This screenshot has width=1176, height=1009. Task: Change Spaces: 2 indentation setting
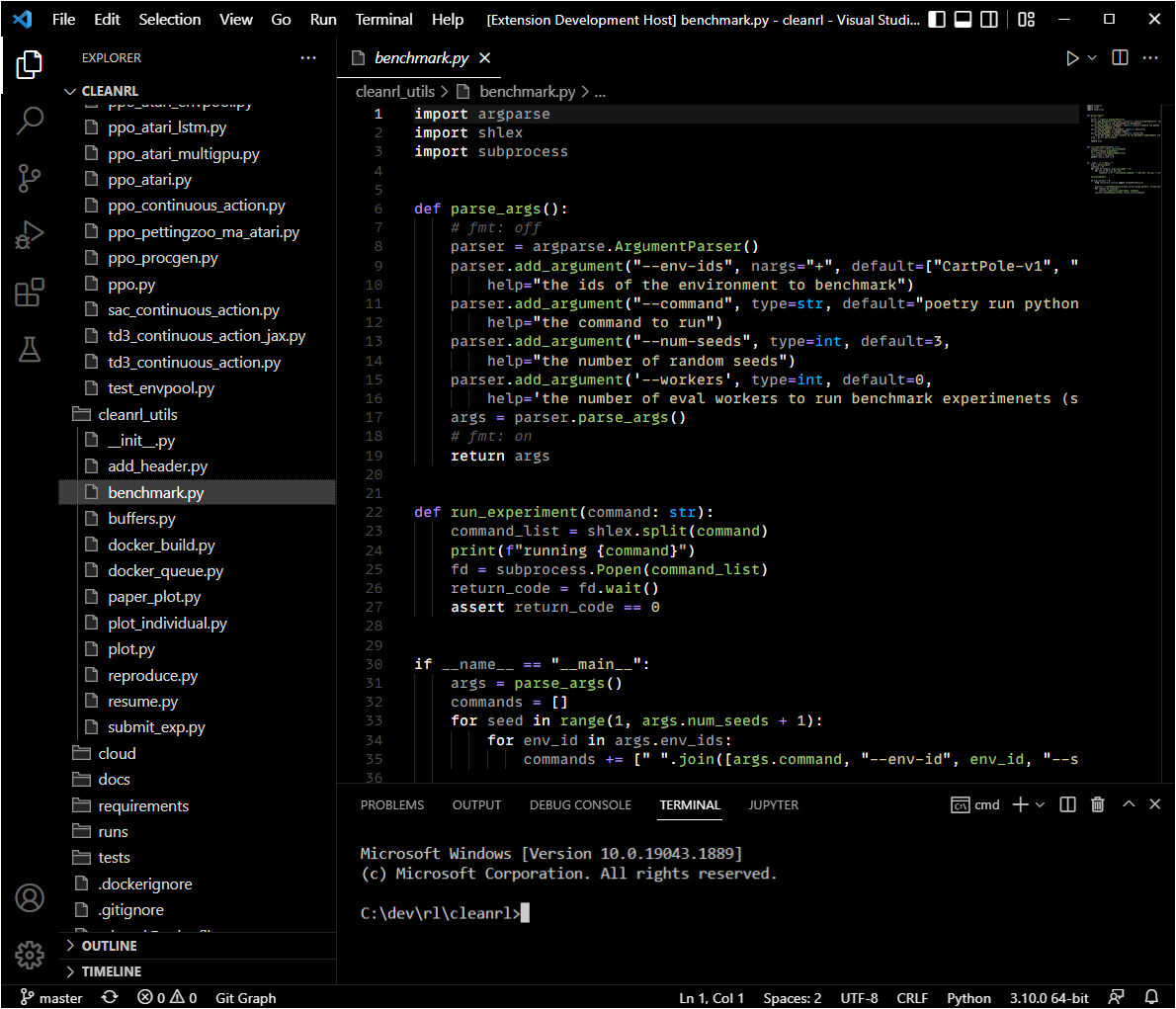pos(792,998)
